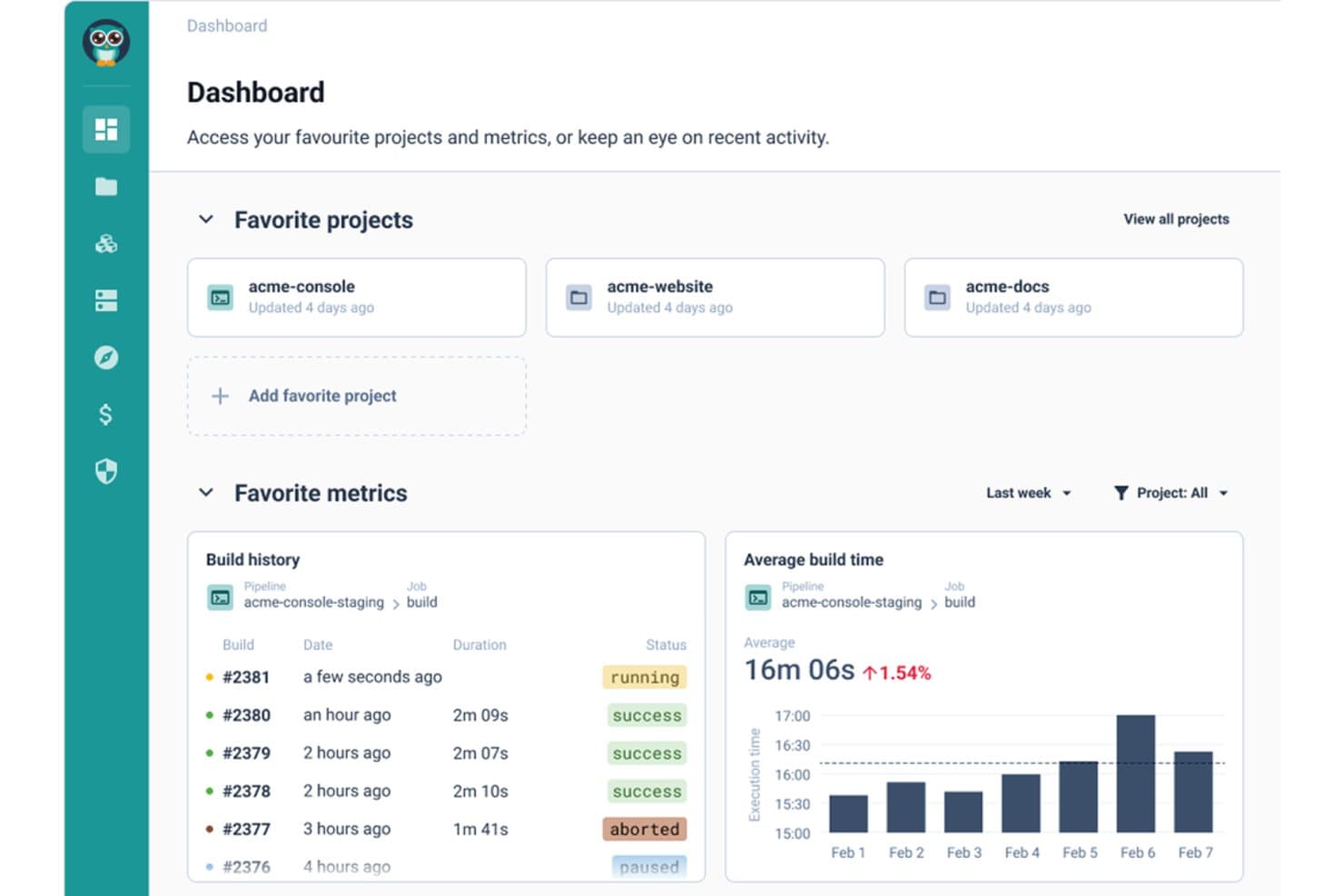Open build #2377
Viewport: 1344px width, 896px height.
(246, 829)
